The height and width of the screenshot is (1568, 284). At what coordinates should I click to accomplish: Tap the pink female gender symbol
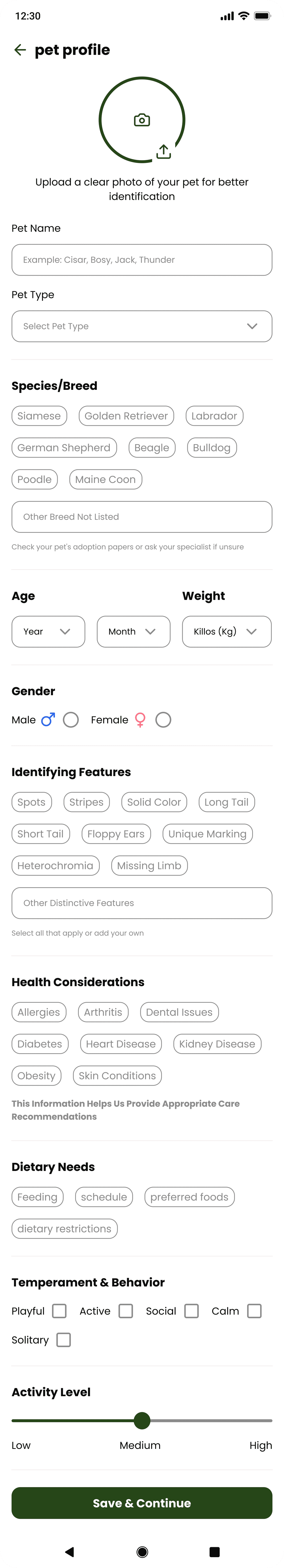point(140,720)
